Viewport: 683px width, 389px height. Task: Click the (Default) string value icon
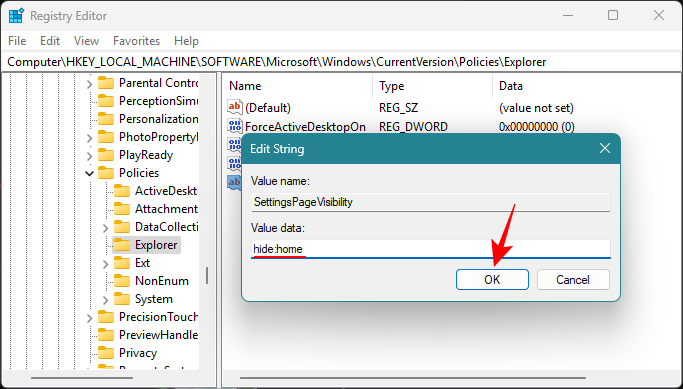(x=234, y=107)
